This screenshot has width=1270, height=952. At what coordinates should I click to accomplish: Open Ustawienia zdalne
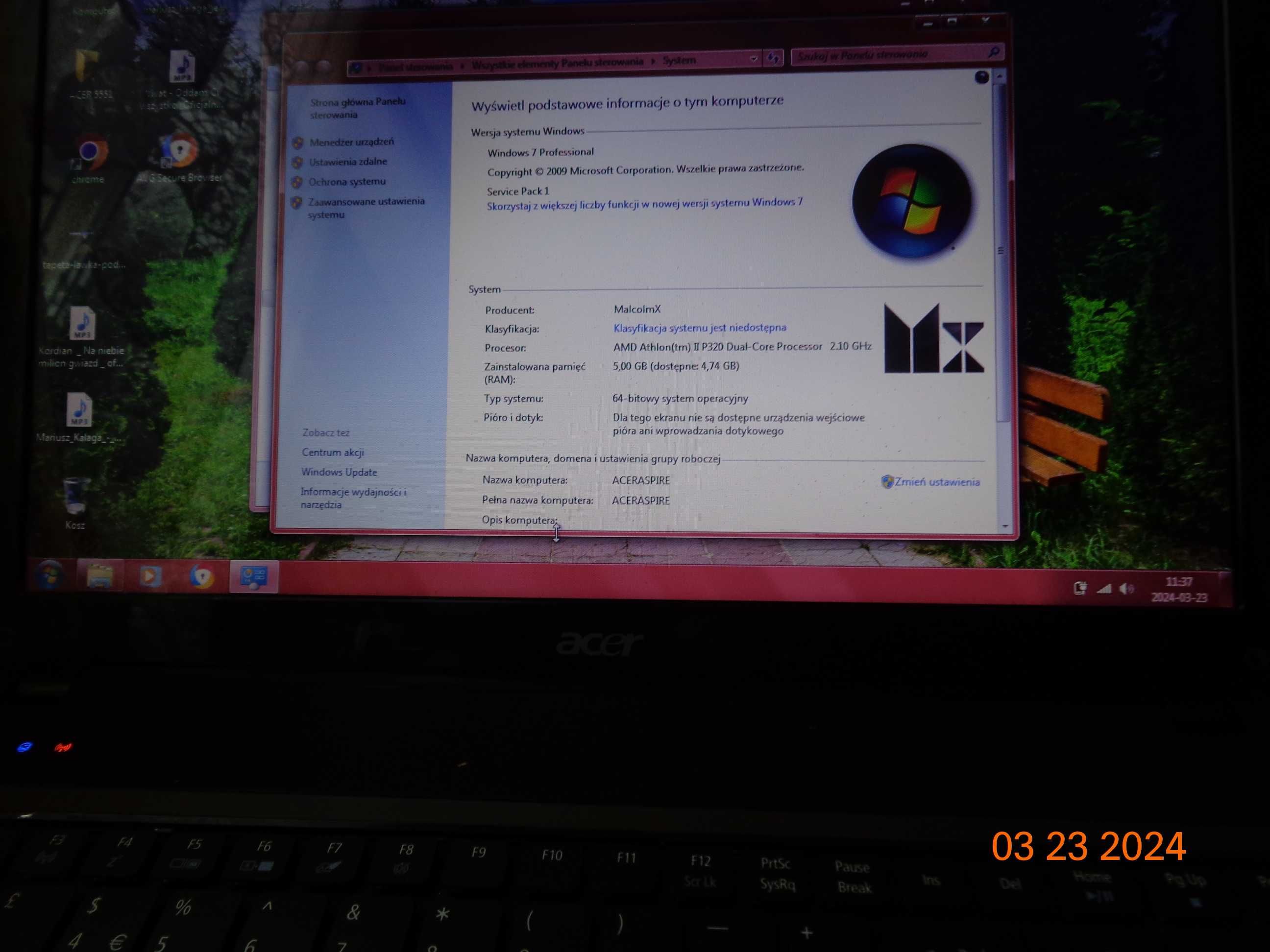[348, 162]
